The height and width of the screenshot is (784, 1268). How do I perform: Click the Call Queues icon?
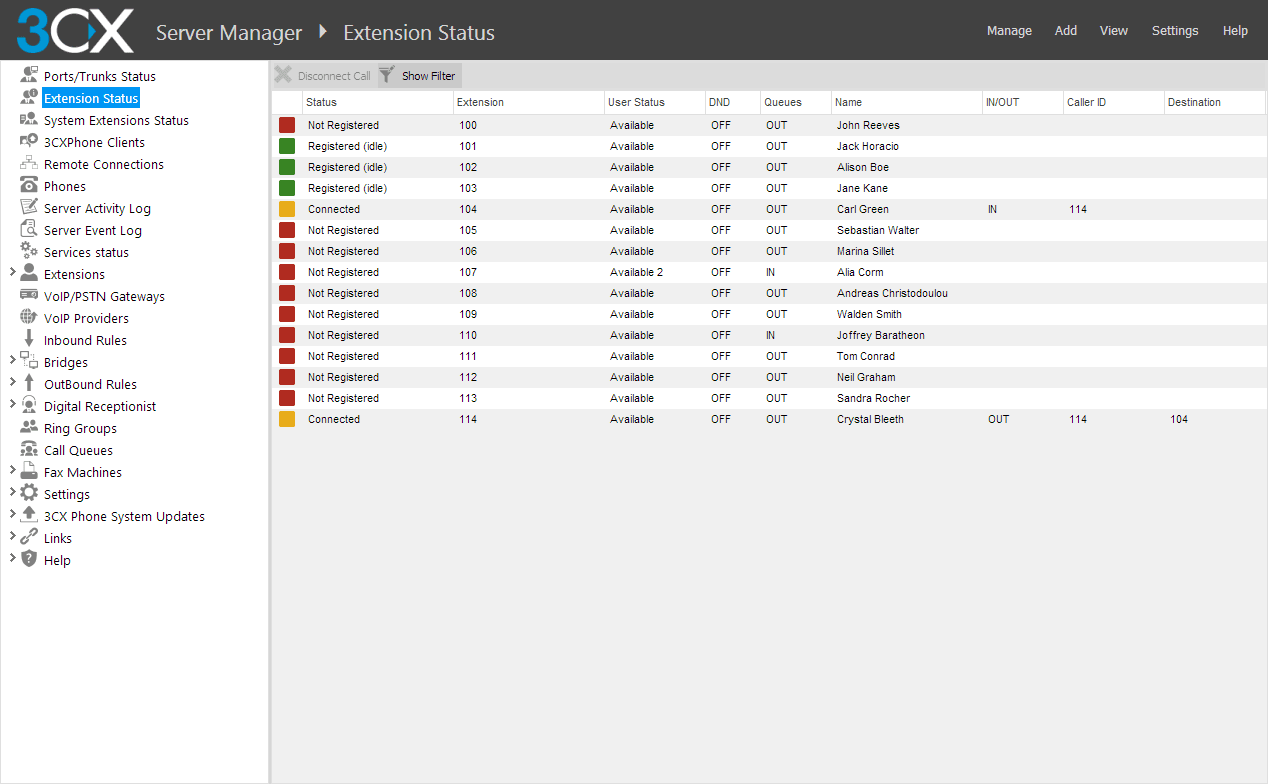29,450
